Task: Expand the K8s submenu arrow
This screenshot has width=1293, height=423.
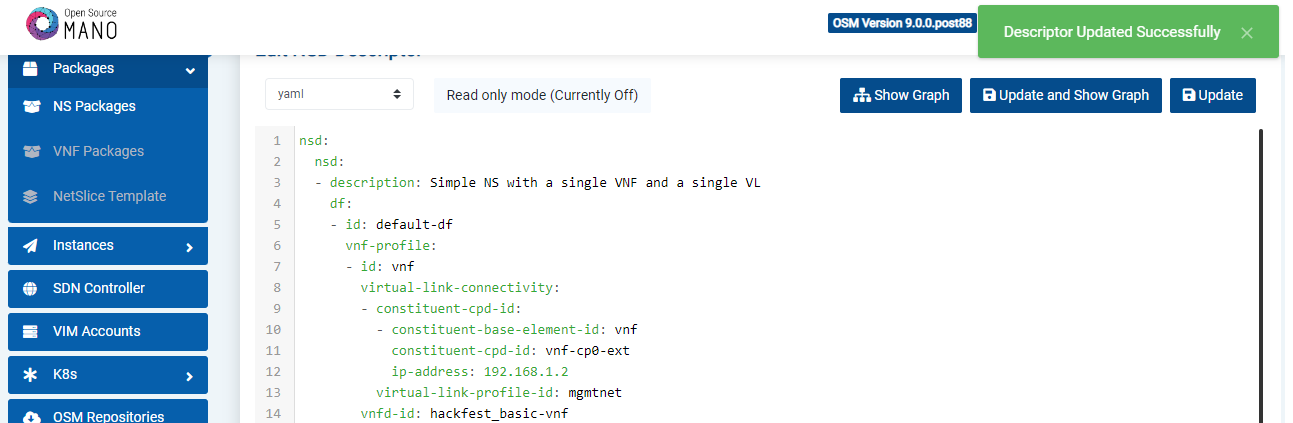Action: pos(190,377)
